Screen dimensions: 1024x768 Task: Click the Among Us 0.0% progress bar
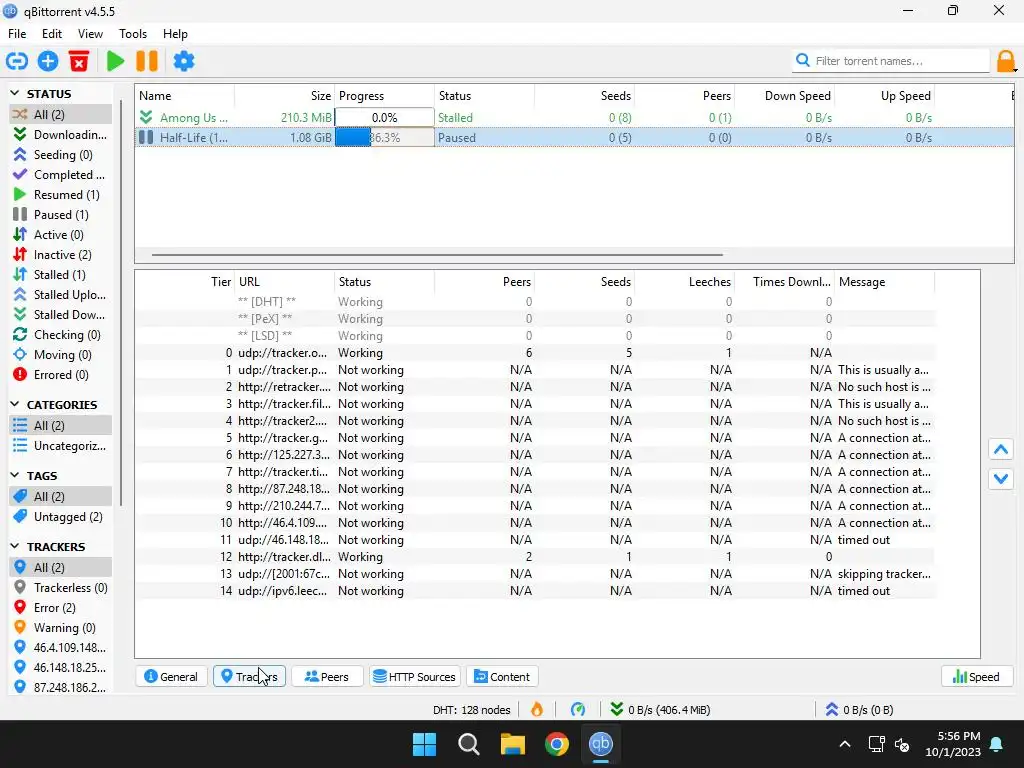(x=385, y=118)
